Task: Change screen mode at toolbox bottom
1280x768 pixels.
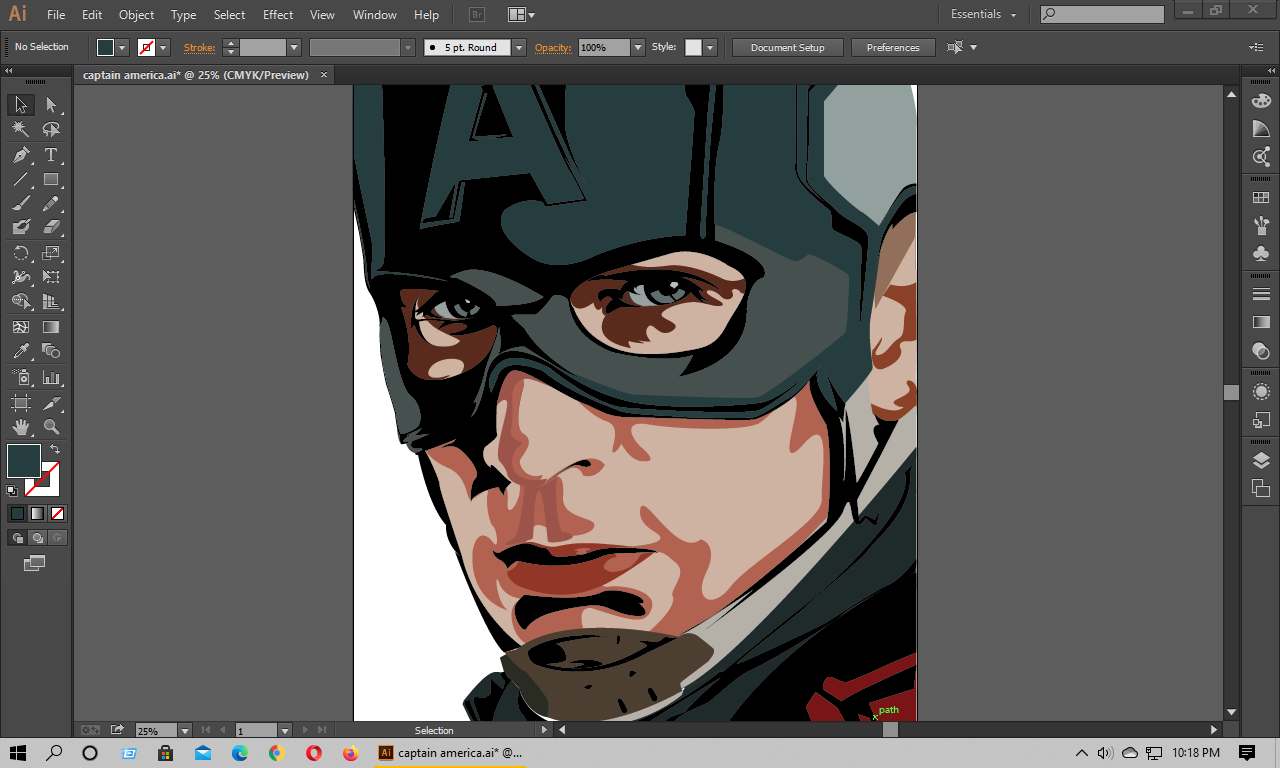Action: coord(35,563)
